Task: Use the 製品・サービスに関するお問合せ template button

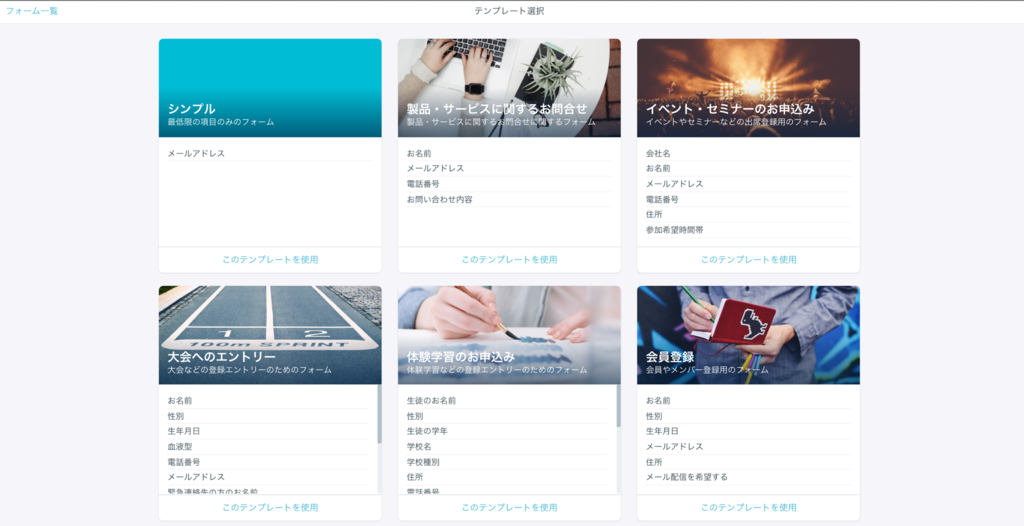Action: coord(509,259)
